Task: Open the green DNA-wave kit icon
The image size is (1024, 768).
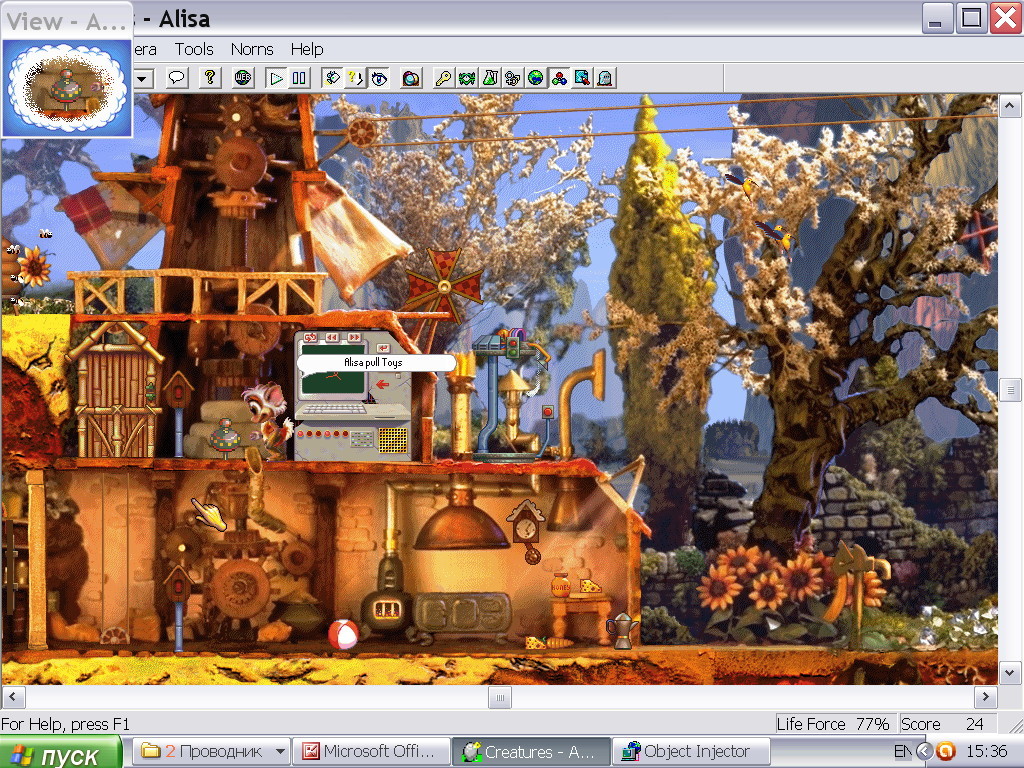Action: pos(466,78)
